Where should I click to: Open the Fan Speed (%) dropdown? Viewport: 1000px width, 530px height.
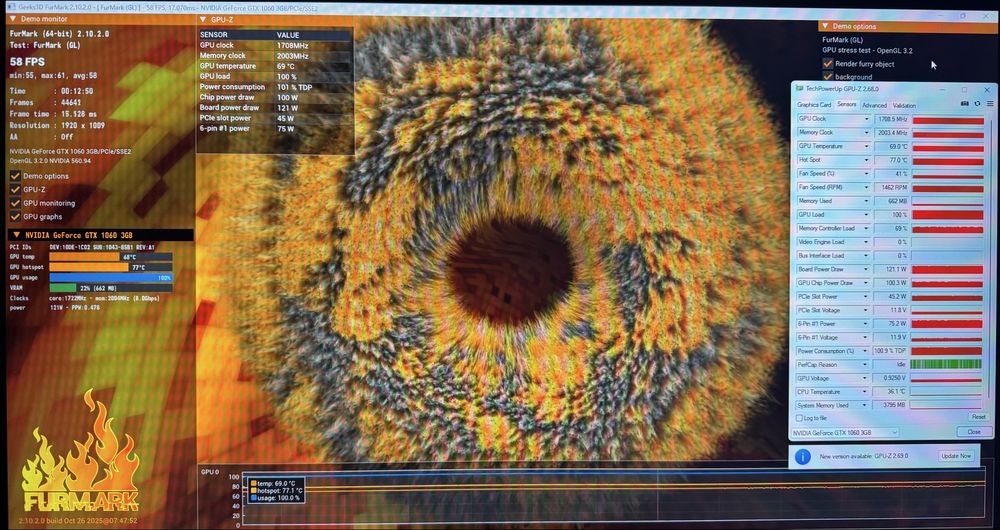(866, 173)
